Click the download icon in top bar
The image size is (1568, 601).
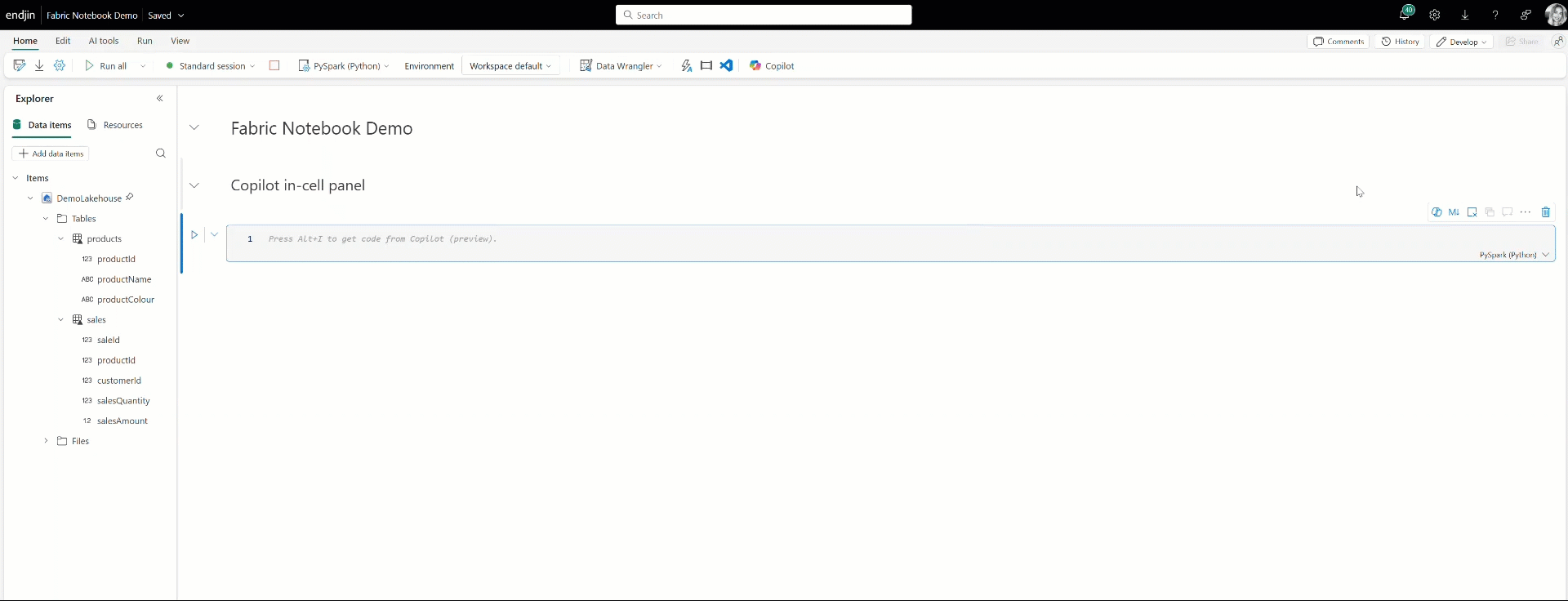point(1465,15)
